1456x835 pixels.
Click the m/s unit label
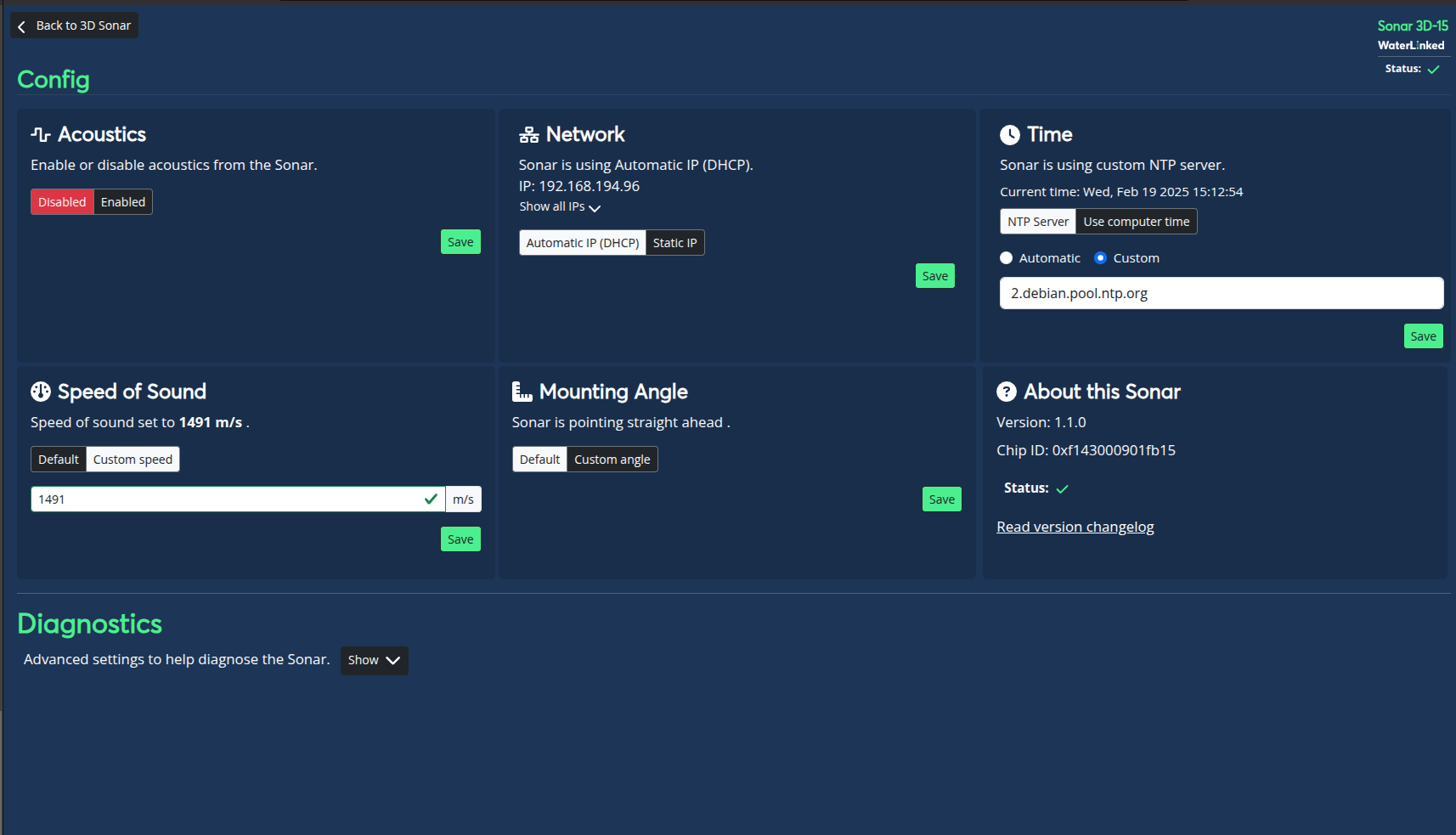pos(464,499)
